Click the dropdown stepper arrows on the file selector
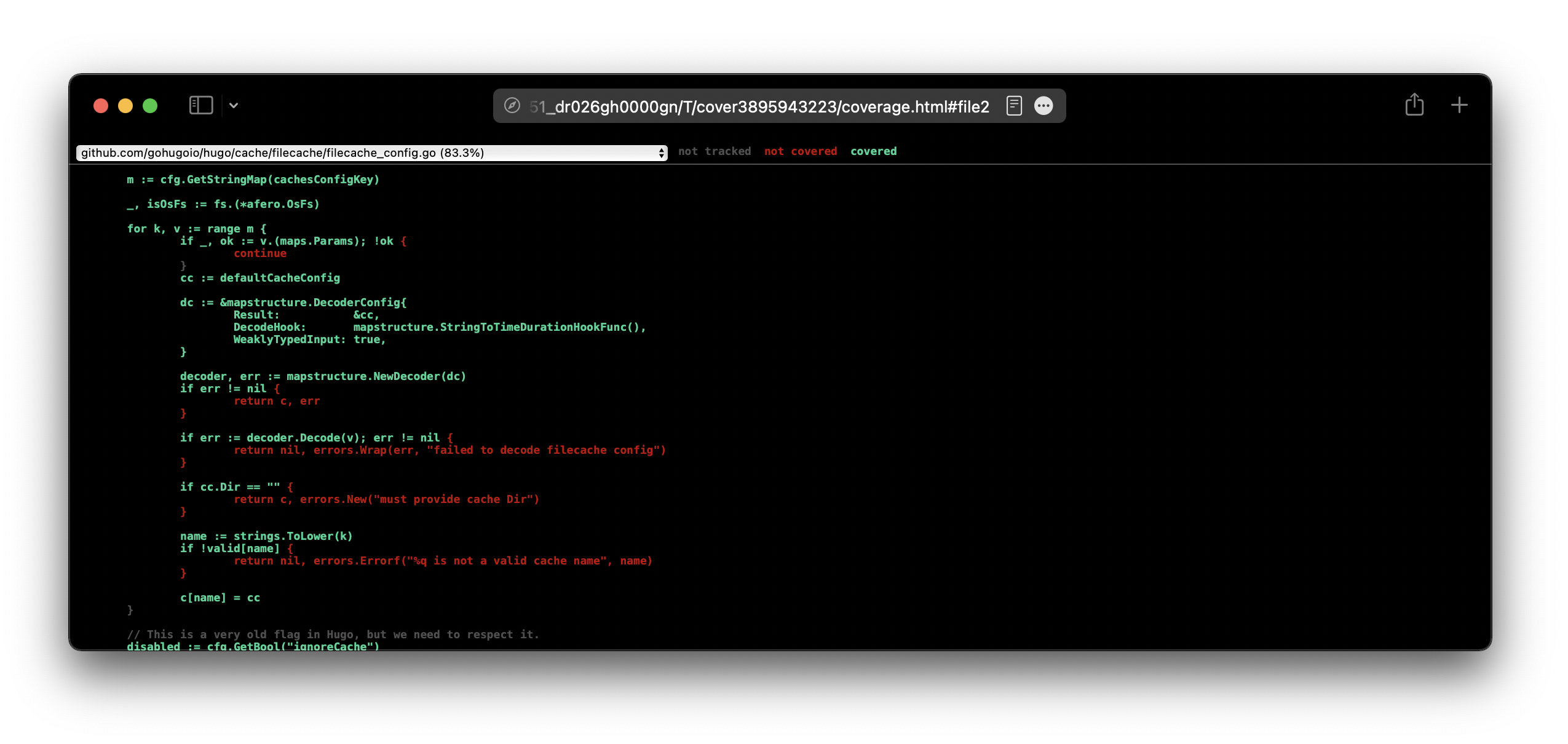 [662, 152]
